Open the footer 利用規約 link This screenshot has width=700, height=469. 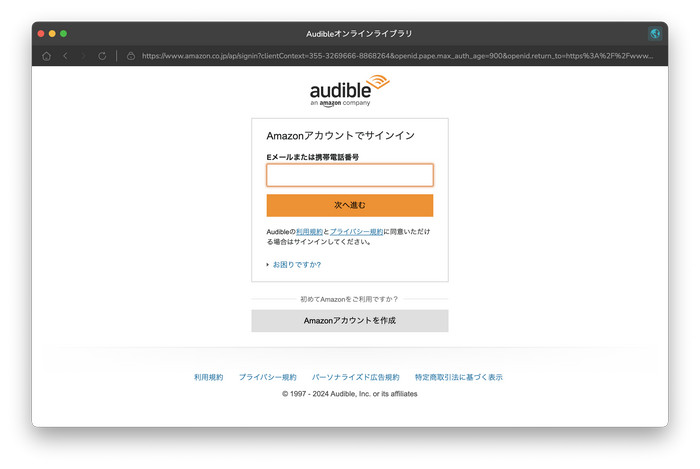click(208, 377)
